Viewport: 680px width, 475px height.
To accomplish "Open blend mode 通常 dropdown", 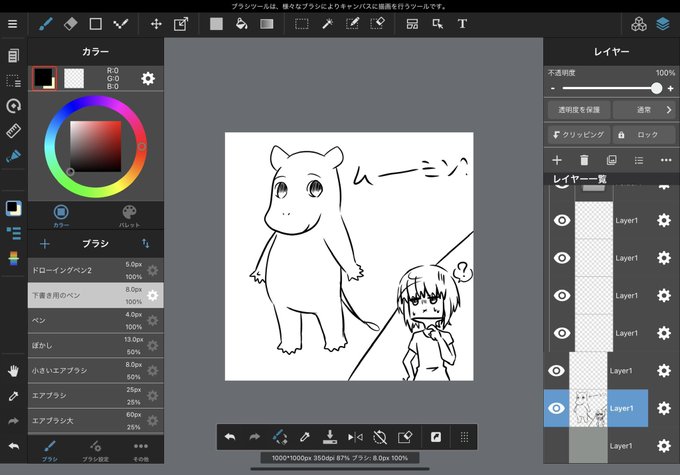I will coord(644,110).
